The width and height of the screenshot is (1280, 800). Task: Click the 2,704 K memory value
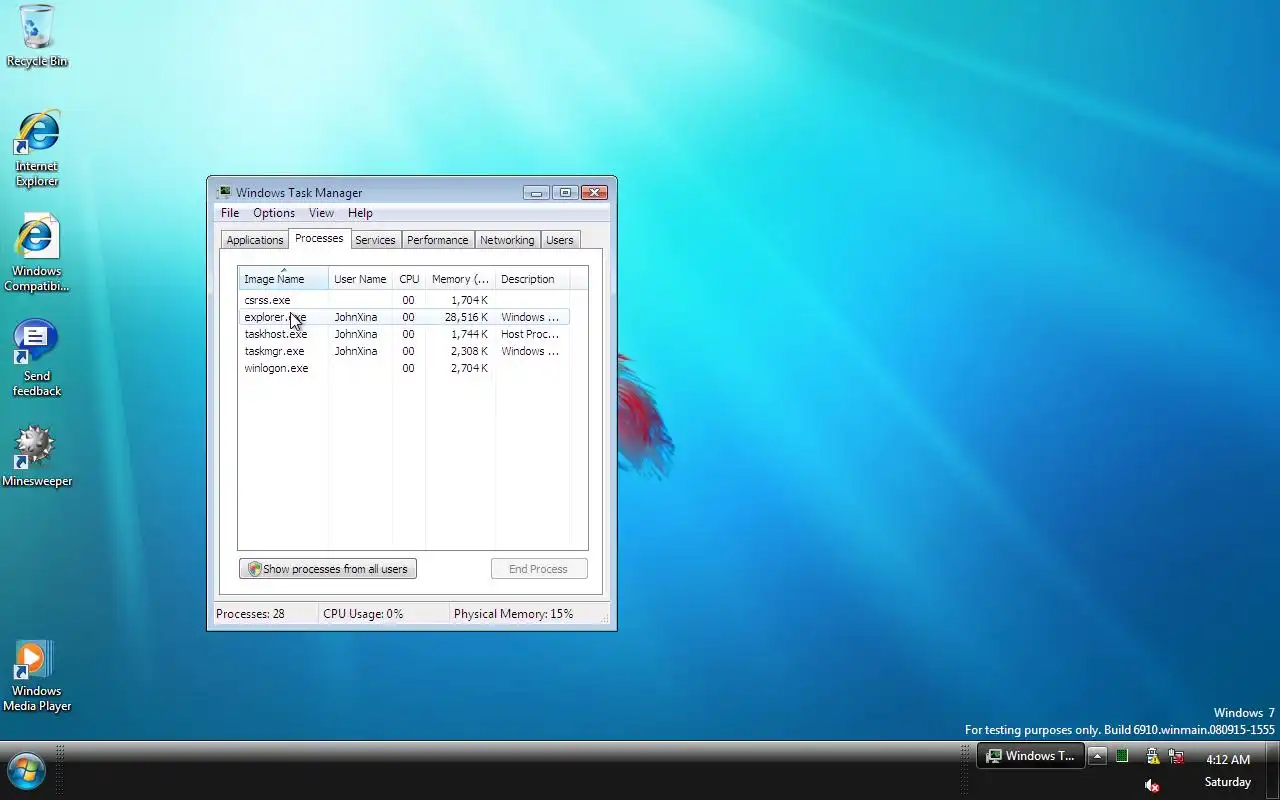(x=469, y=368)
